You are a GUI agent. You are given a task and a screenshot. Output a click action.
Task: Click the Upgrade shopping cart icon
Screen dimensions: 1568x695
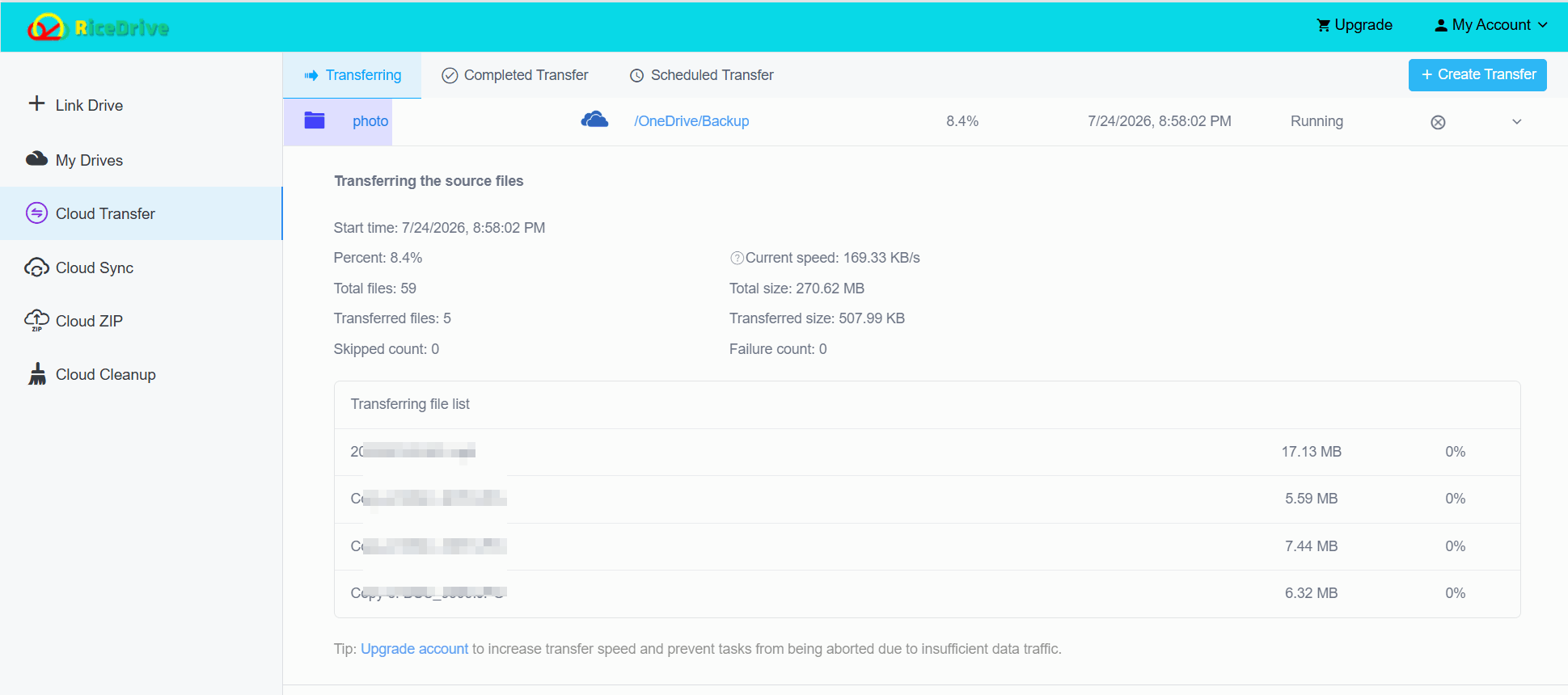[1323, 25]
